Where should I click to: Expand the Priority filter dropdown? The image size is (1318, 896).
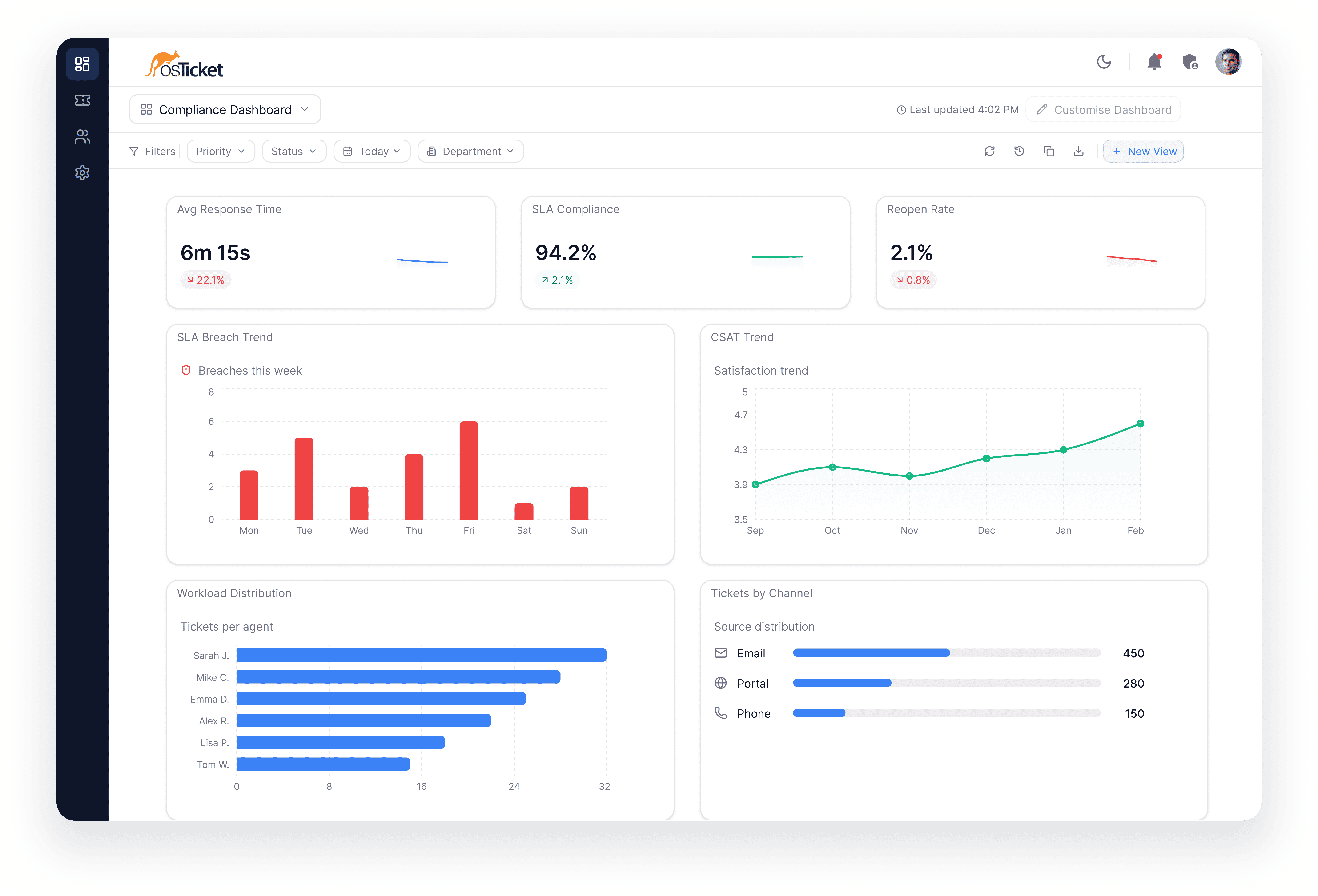tap(221, 152)
